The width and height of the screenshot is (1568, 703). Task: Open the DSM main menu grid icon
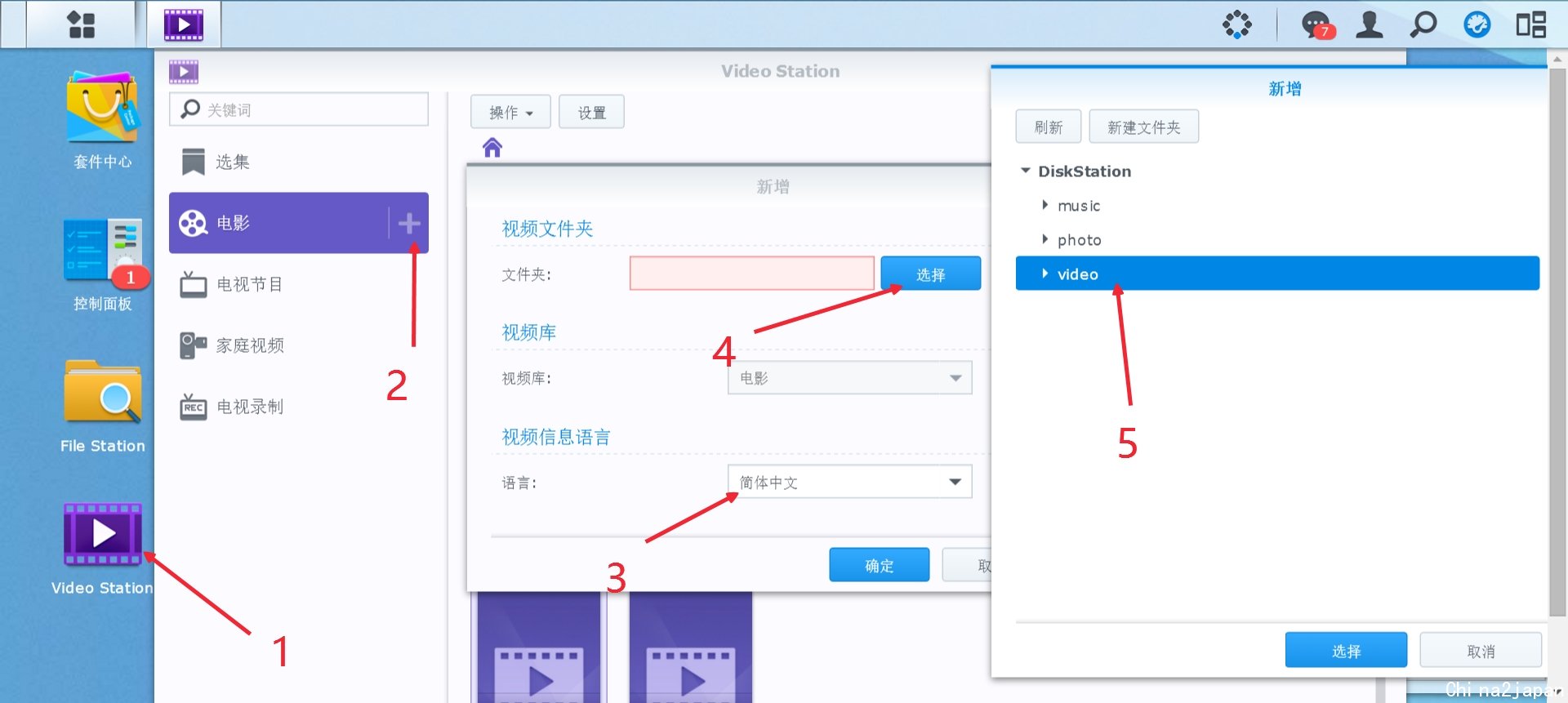coord(81,24)
